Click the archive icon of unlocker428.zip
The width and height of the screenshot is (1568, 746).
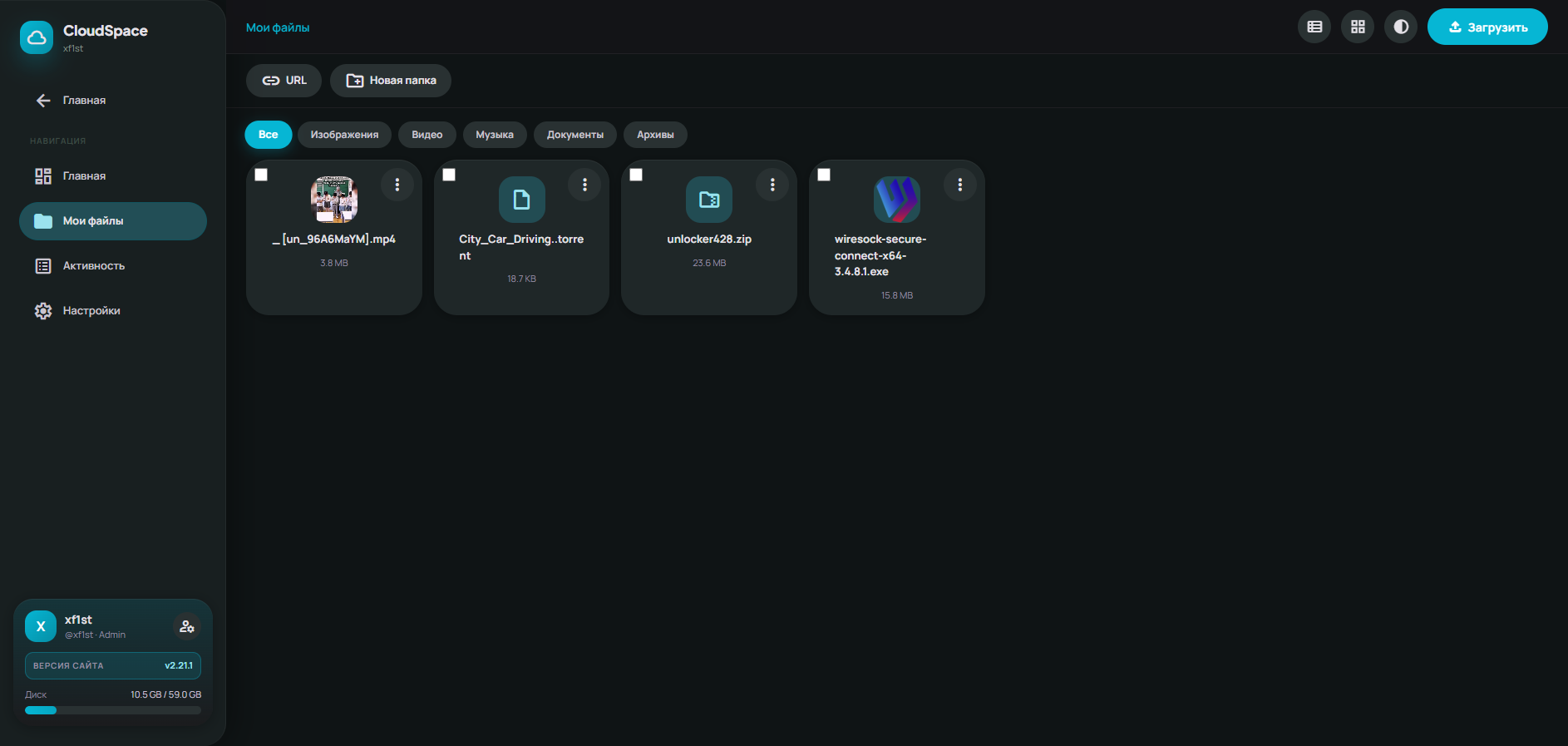[709, 200]
